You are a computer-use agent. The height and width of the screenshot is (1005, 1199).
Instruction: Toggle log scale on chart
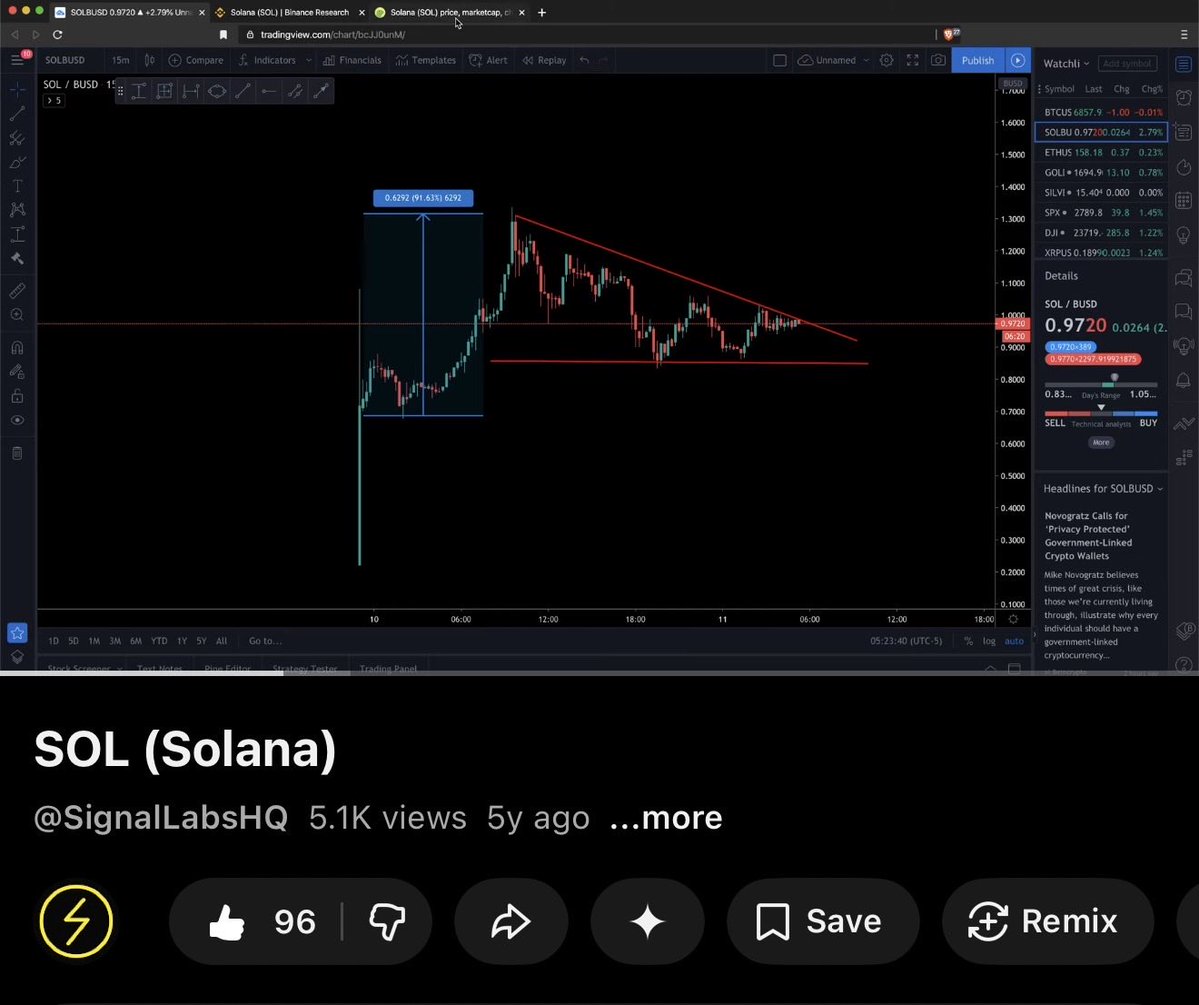click(989, 641)
